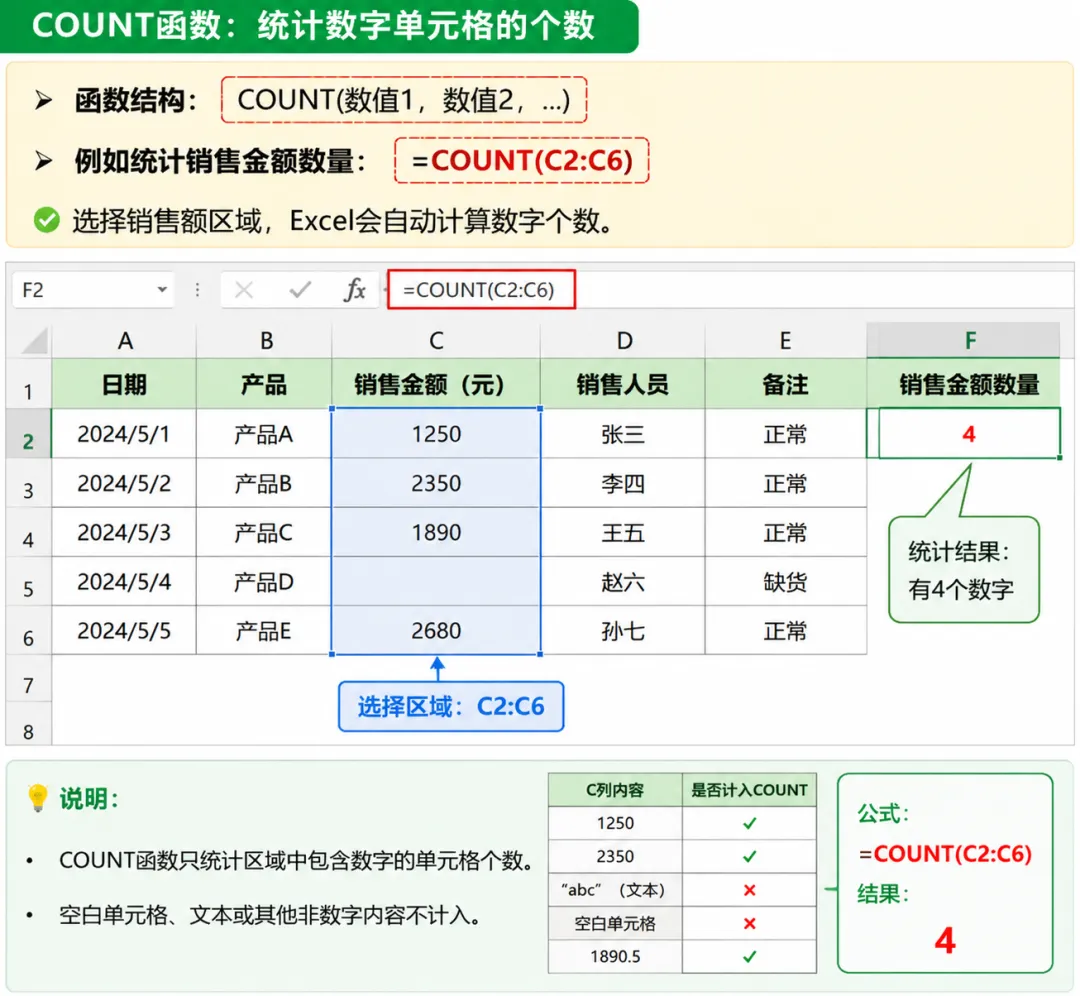The width and height of the screenshot is (1080, 996).
Task: Click cell 产品B
Action: click(x=264, y=484)
